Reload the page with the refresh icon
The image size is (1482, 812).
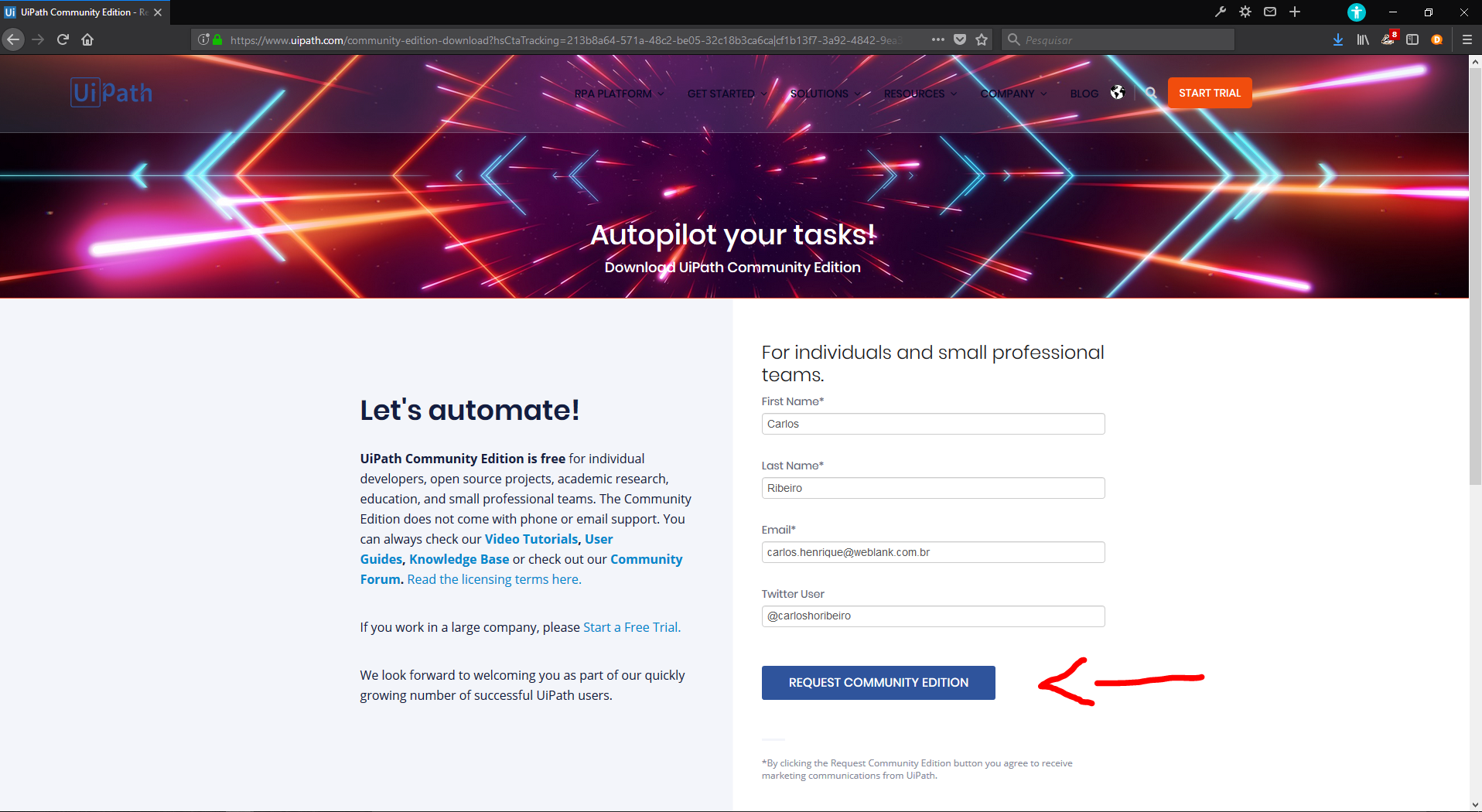[63, 39]
